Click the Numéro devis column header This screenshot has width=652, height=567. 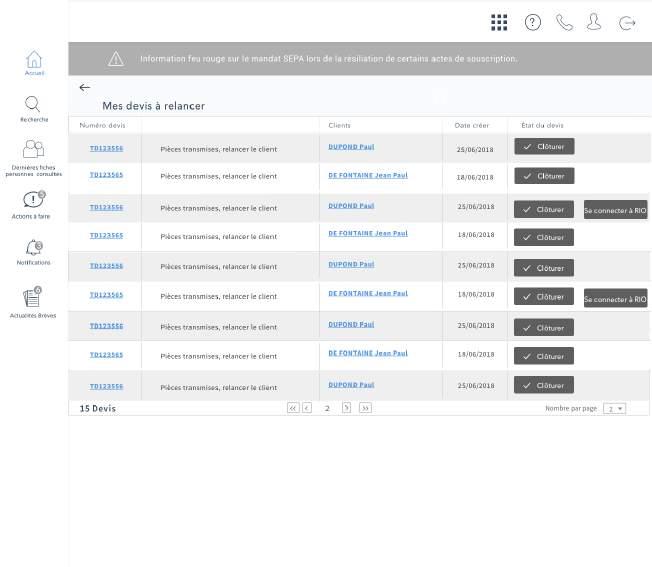102,125
